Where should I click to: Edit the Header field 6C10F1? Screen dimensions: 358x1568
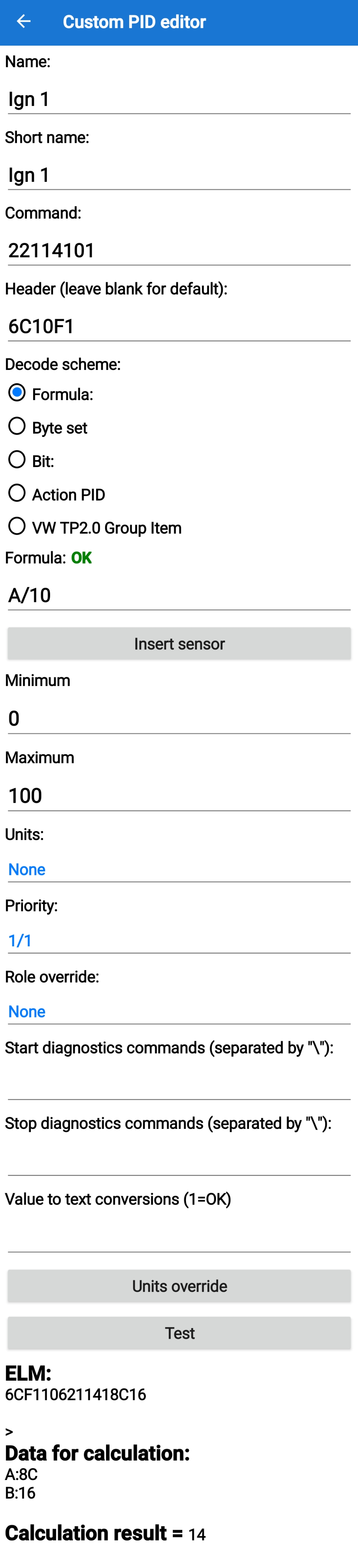pos(179,327)
